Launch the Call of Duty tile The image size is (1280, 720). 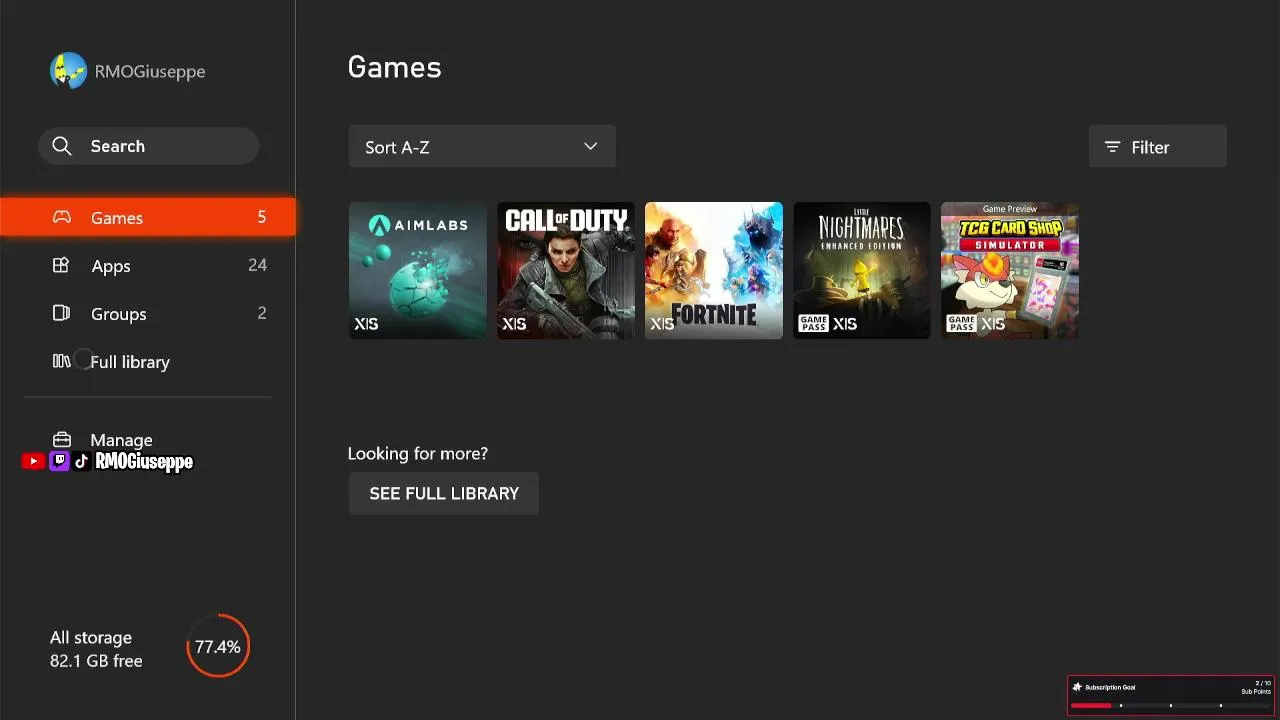click(x=566, y=270)
